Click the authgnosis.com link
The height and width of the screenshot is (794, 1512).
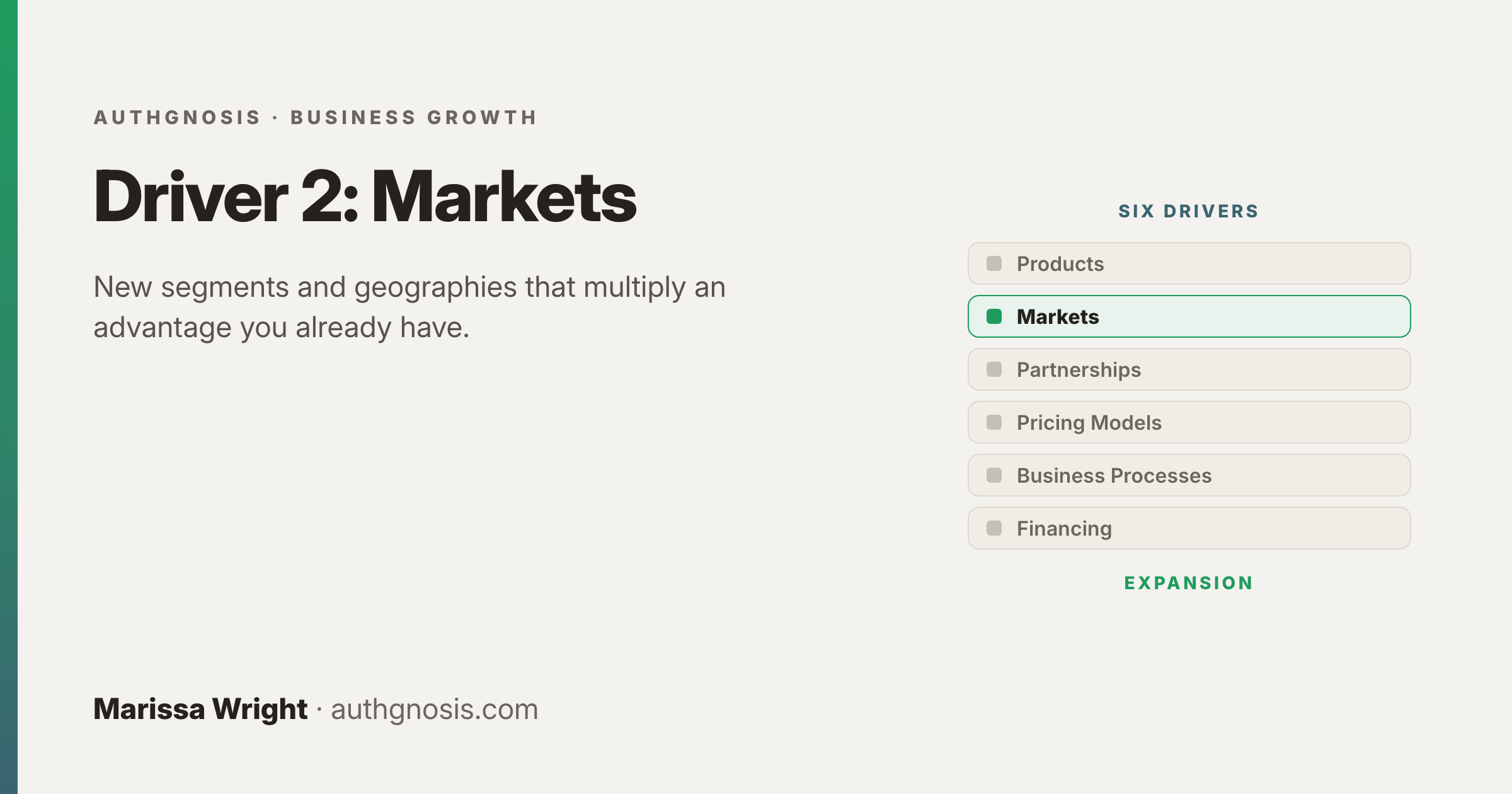[435, 710]
